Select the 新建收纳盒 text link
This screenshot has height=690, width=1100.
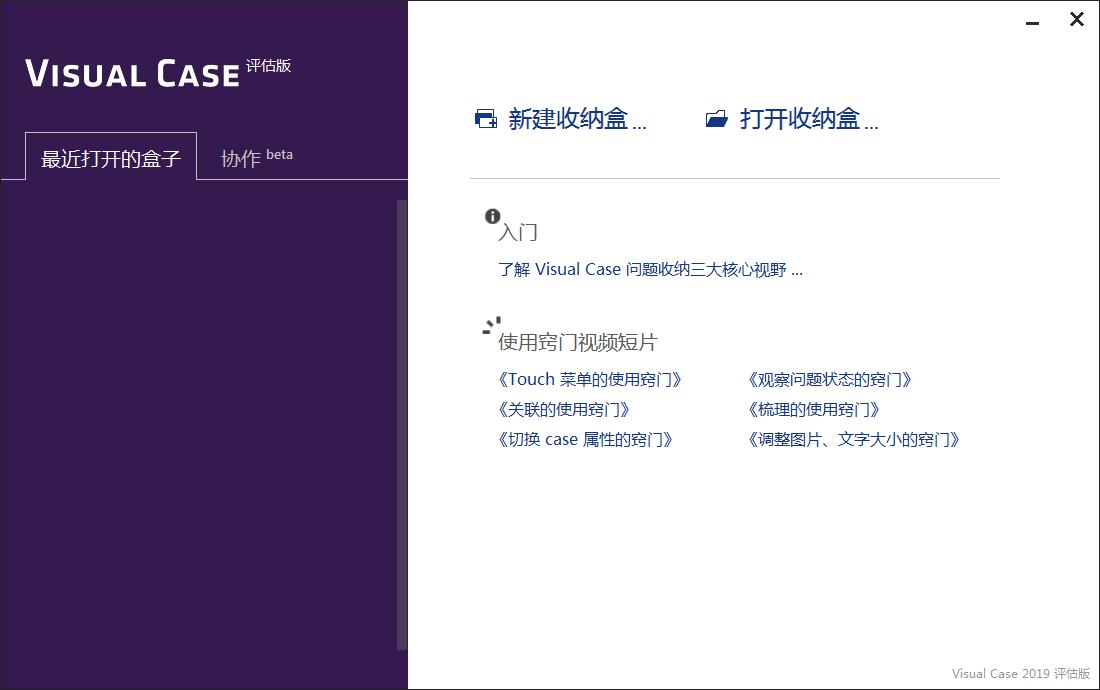tap(577, 120)
